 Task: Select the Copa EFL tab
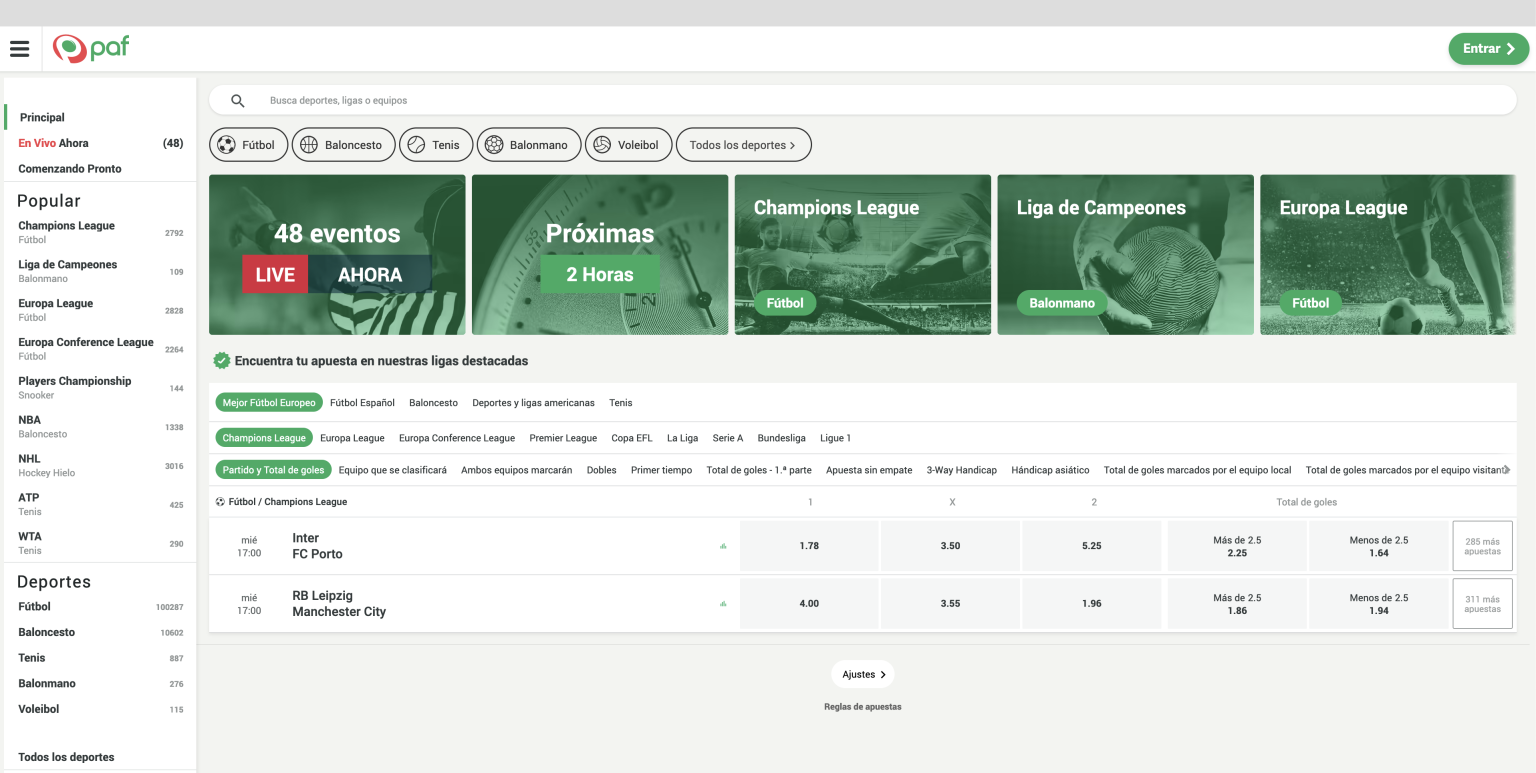pos(632,438)
